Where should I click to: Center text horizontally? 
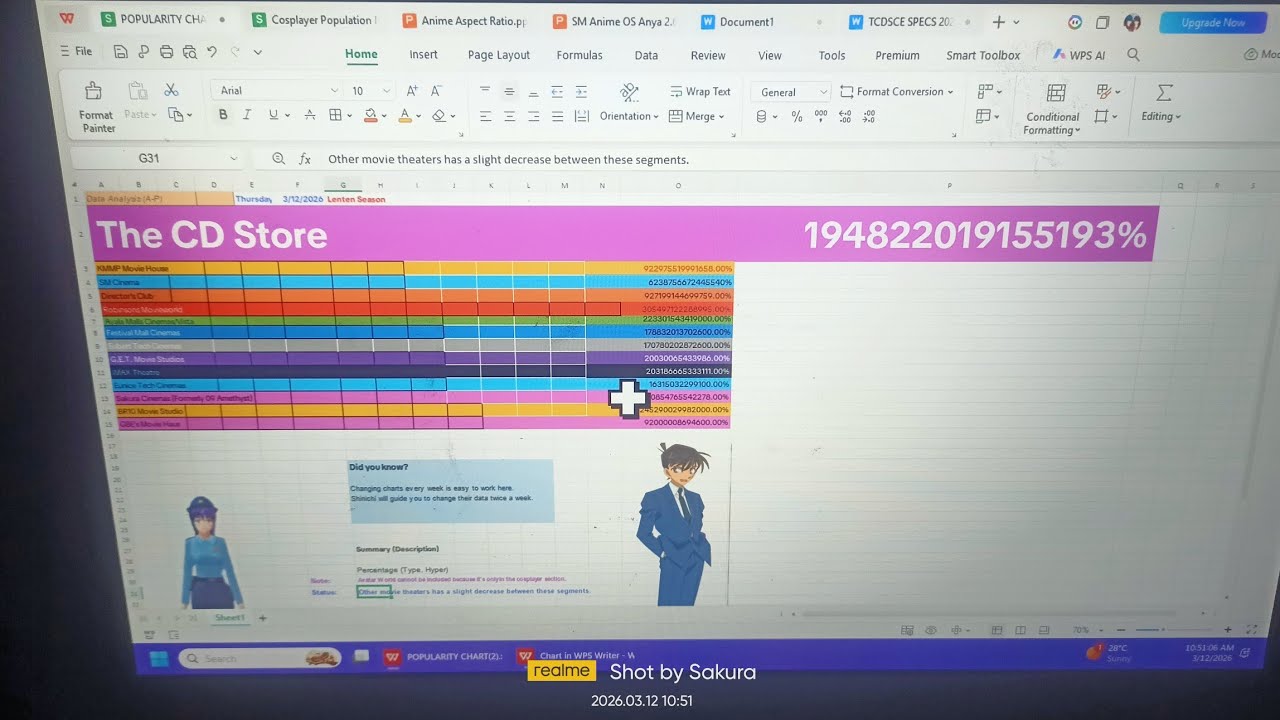click(509, 116)
